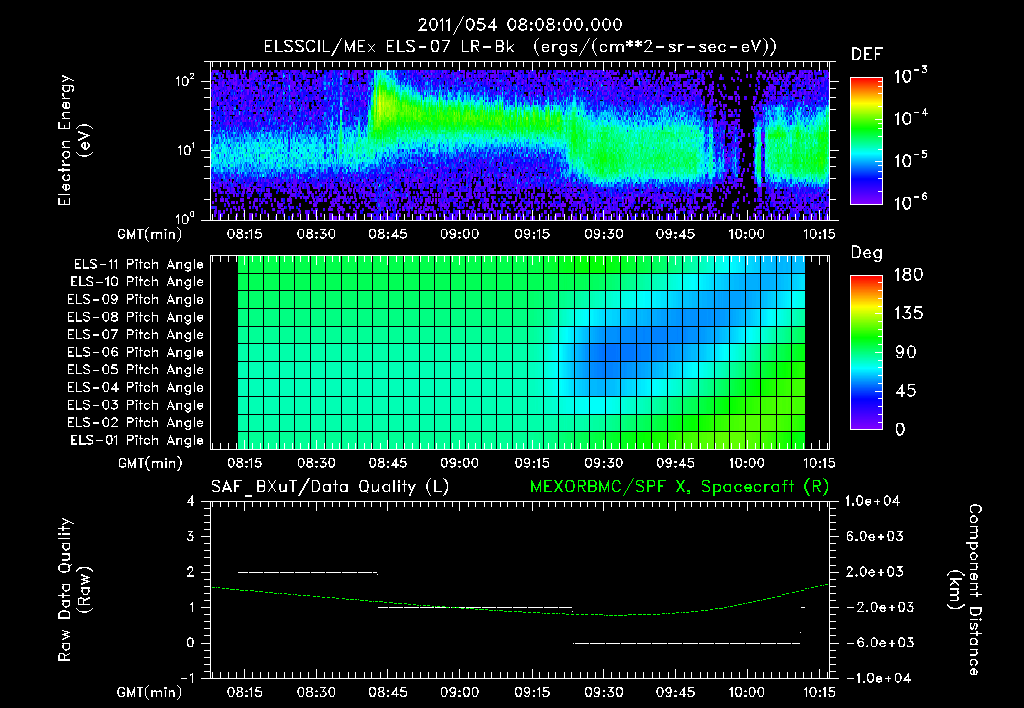Click the Deg pitch angle color bar
1024x708 pixels.
pyautogui.click(x=866, y=352)
